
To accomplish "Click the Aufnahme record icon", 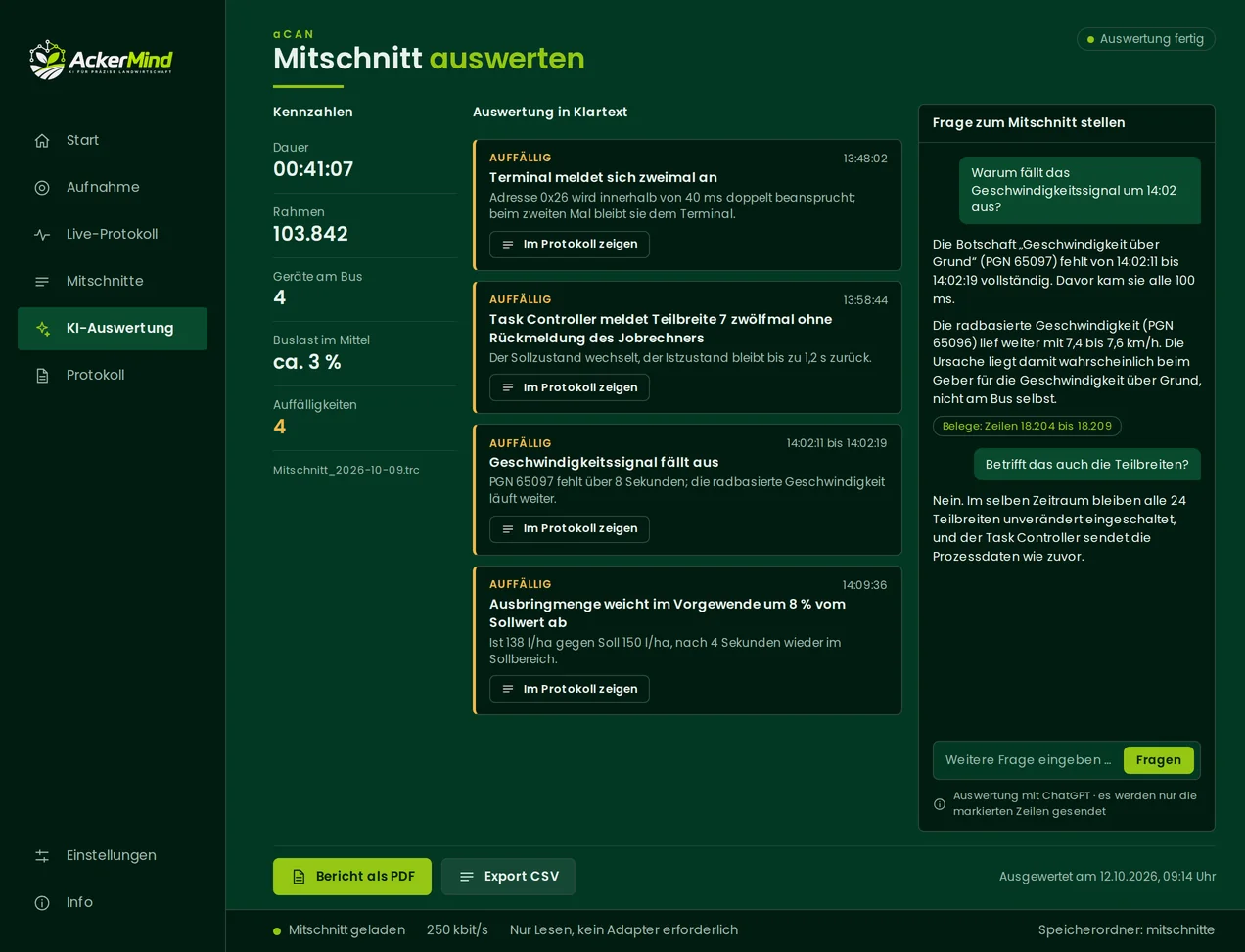I will [42, 187].
